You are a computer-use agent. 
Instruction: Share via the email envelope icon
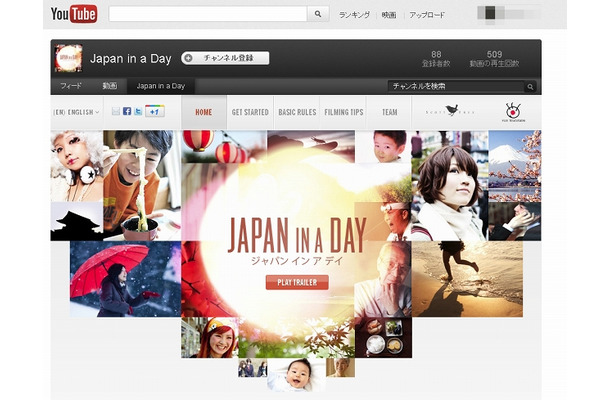116,111
